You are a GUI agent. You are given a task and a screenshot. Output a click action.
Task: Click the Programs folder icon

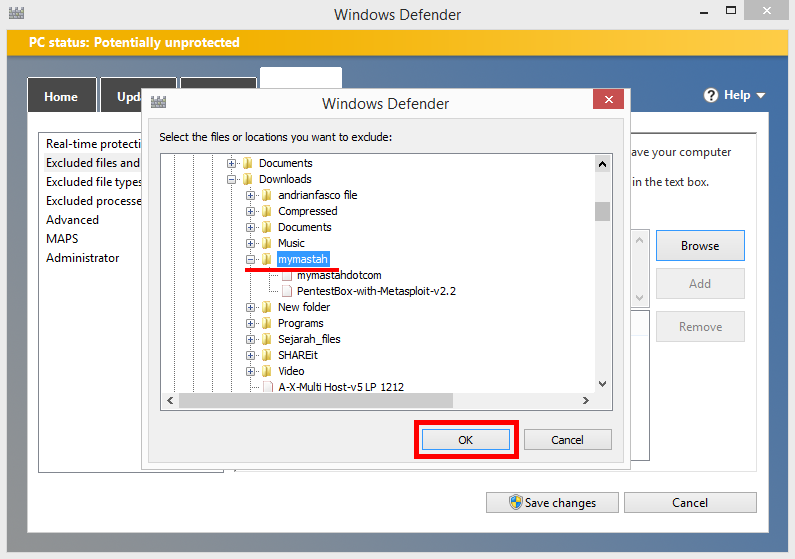click(267, 323)
